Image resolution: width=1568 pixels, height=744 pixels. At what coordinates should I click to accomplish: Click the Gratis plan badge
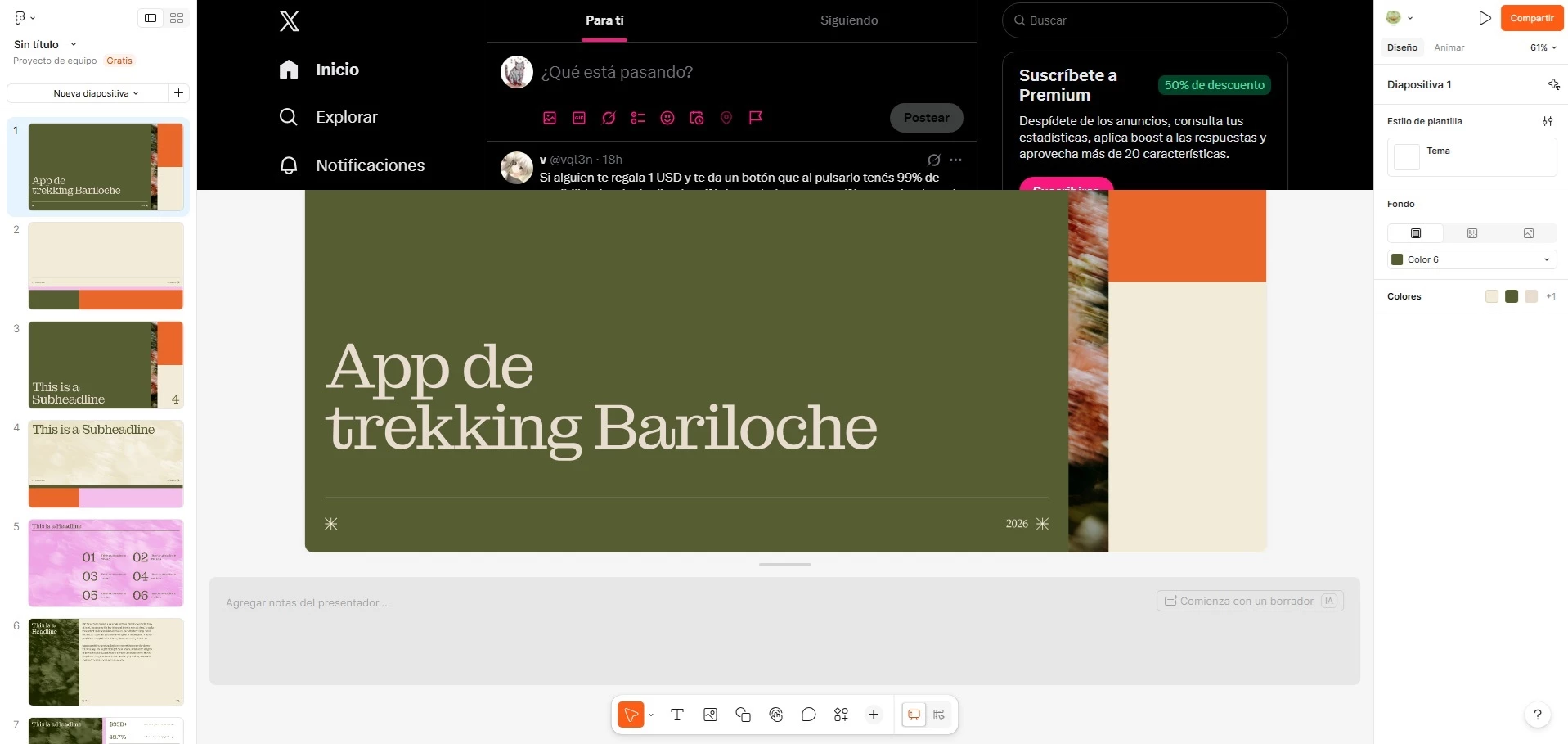pos(119,61)
